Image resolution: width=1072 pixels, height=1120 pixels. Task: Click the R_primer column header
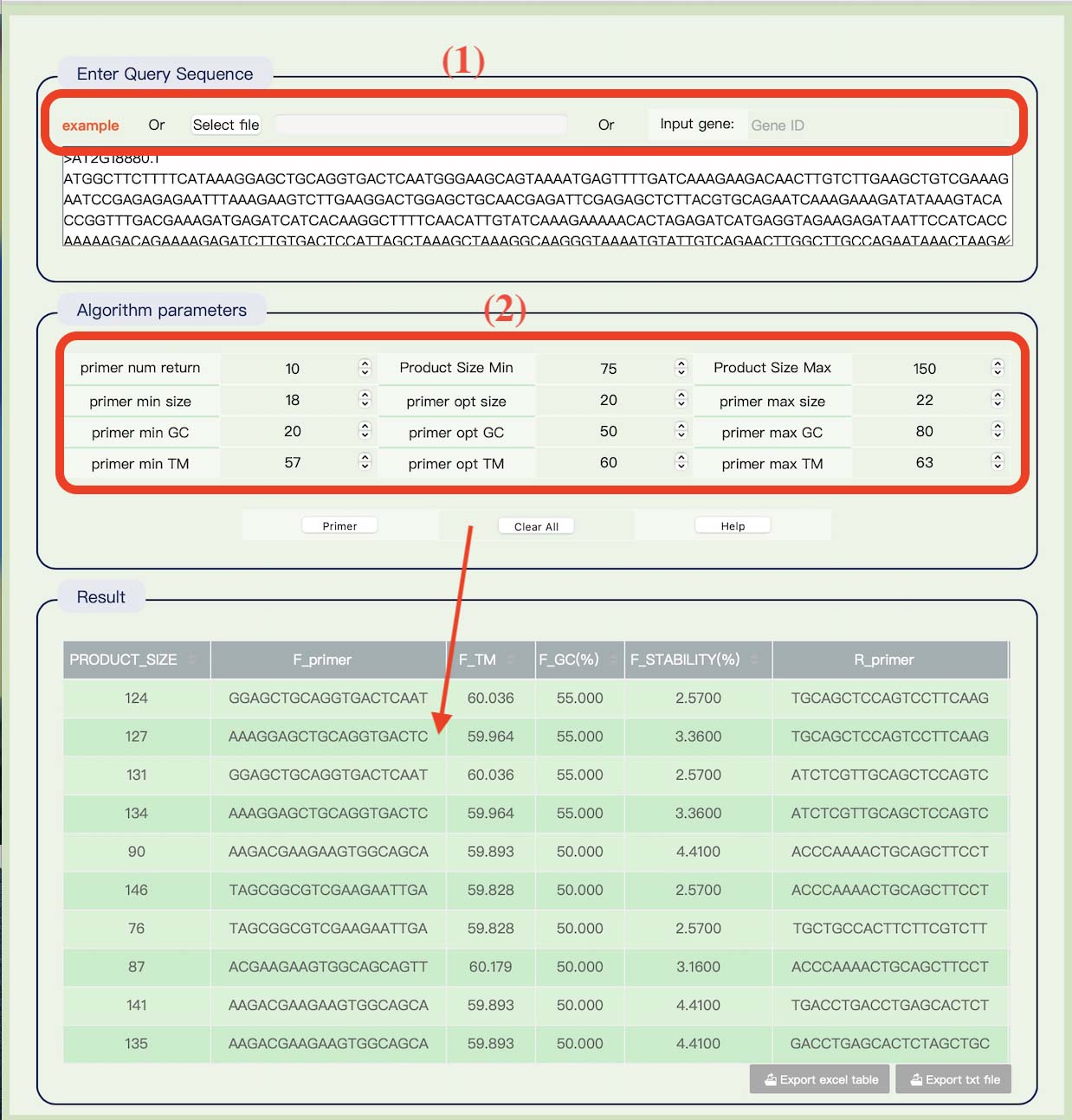890,660
